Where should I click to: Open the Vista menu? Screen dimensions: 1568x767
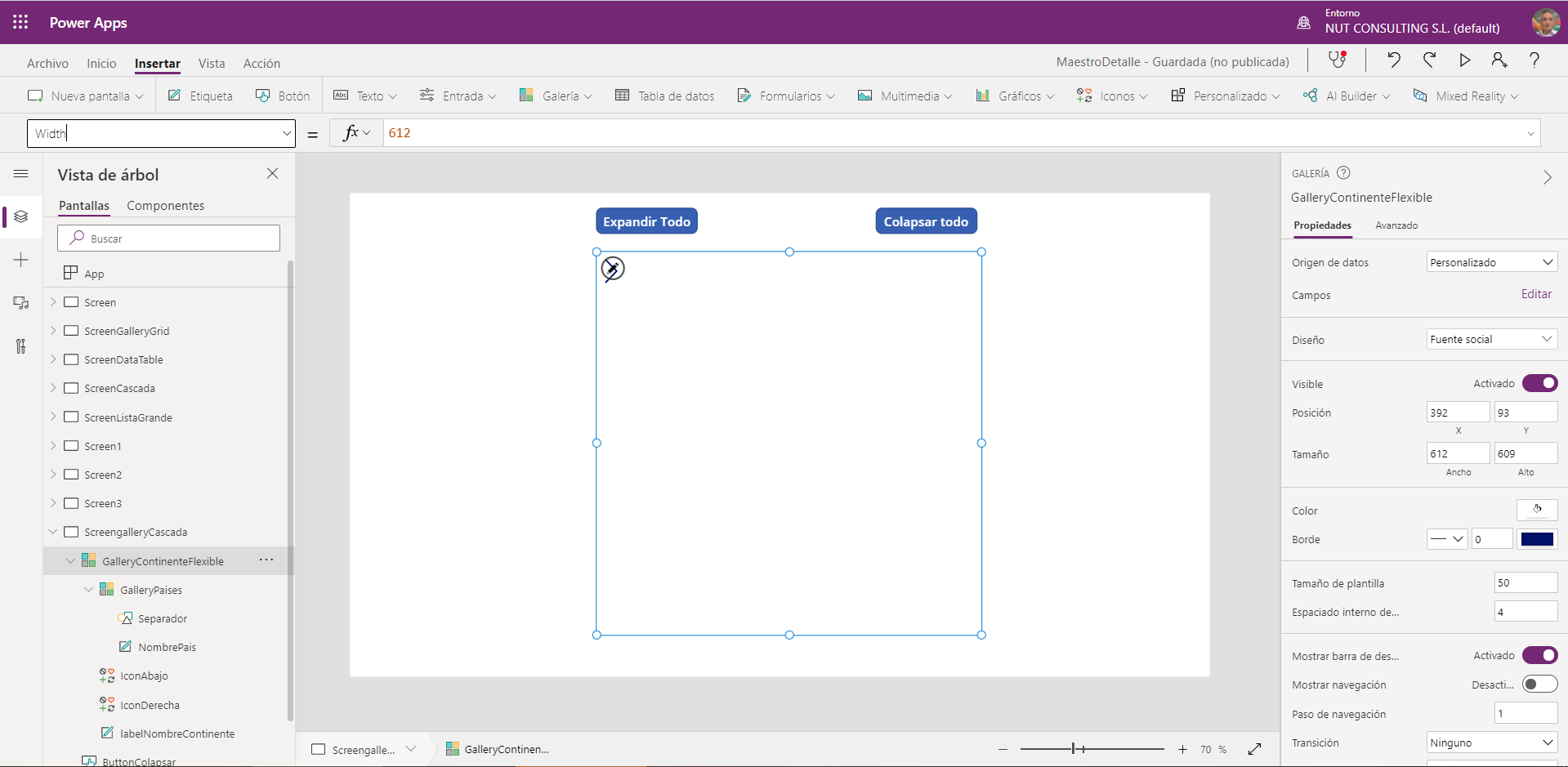[x=212, y=64]
